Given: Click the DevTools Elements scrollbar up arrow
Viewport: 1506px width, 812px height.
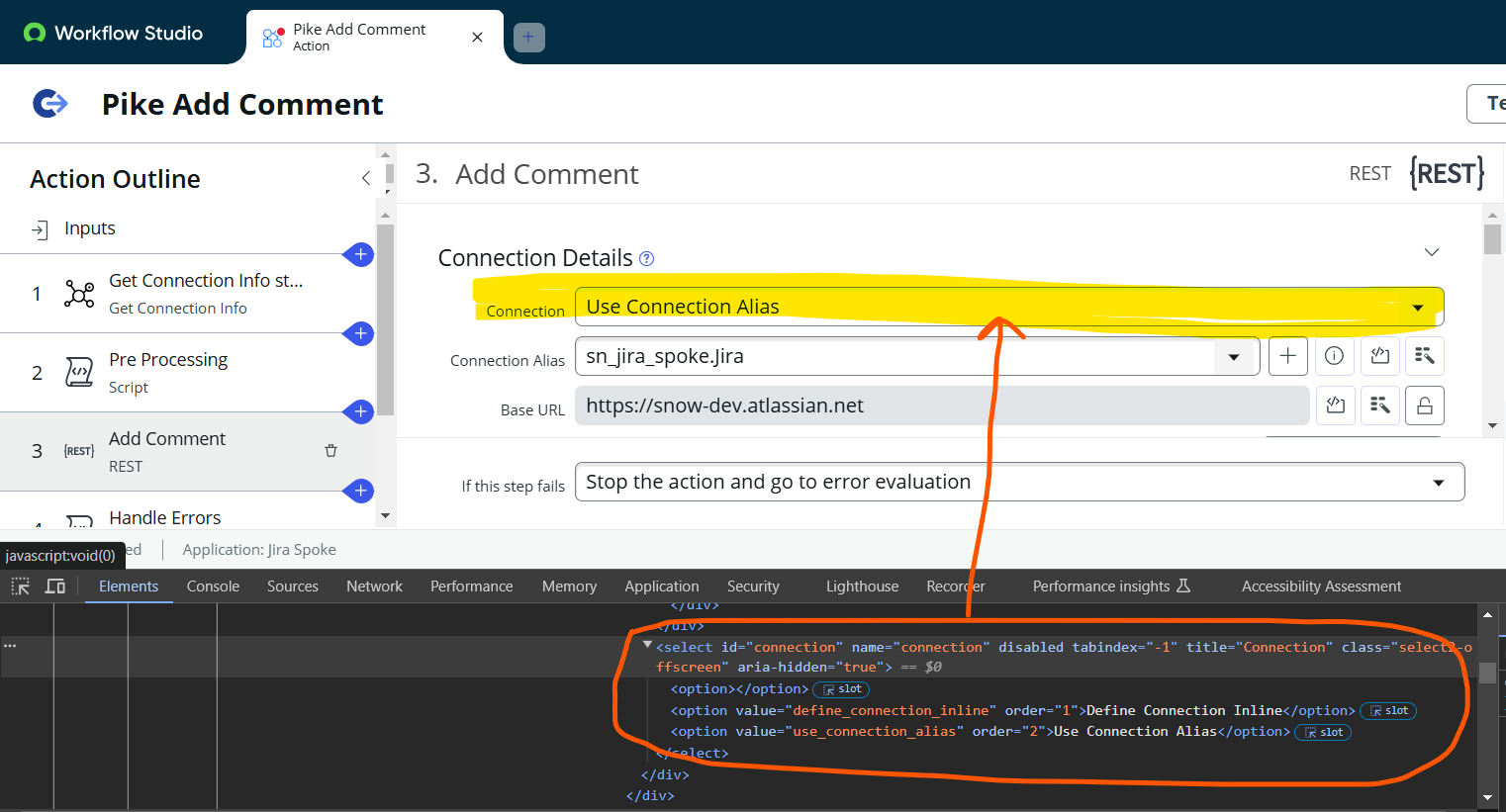Looking at the screenshot, I should (x=1487, y=614).
